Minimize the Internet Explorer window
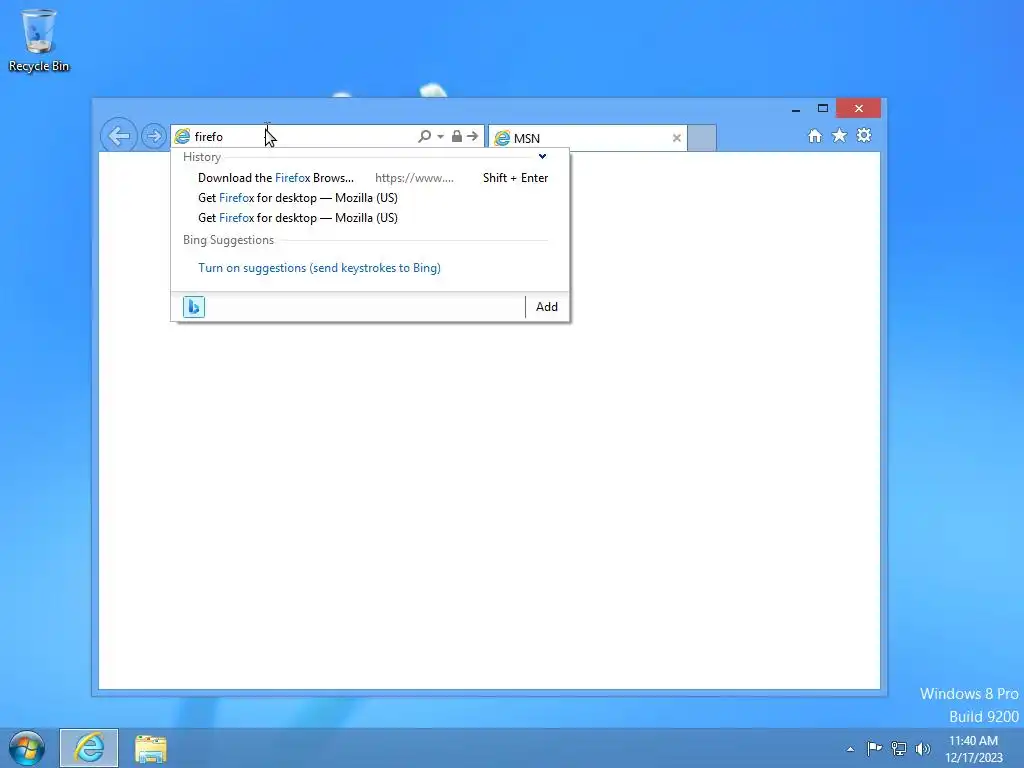The image size is (1024, 768). (x=795, y=108)
